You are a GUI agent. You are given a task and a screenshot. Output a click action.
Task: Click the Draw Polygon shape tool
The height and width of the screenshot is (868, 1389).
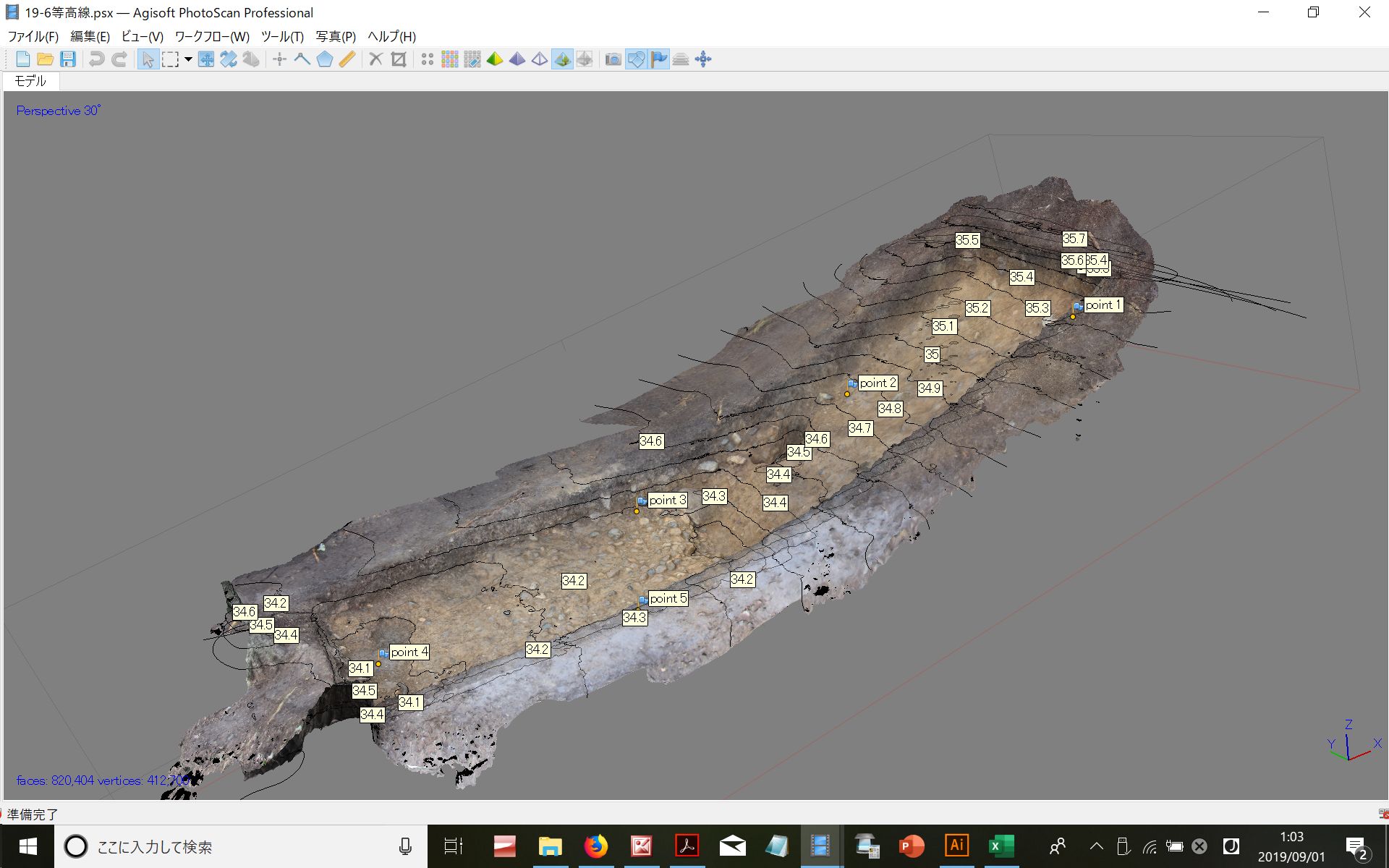point(325,59)
